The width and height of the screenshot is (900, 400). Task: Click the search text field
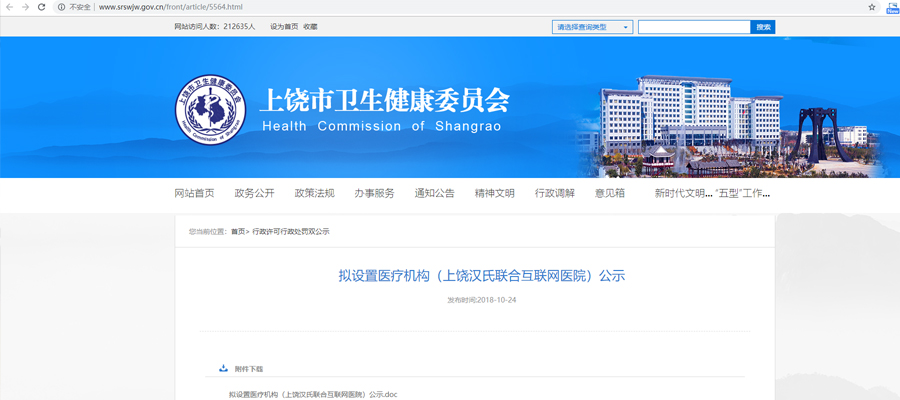point(694,27)
